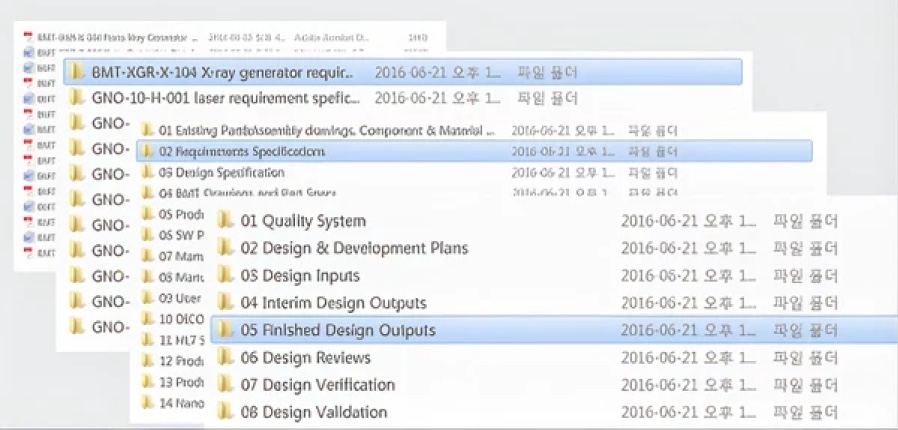This screenshot has height=430, width=898.
Task: Click type cell of BMT-XGR-X-104 row
Action: click(x=548, y=73)
